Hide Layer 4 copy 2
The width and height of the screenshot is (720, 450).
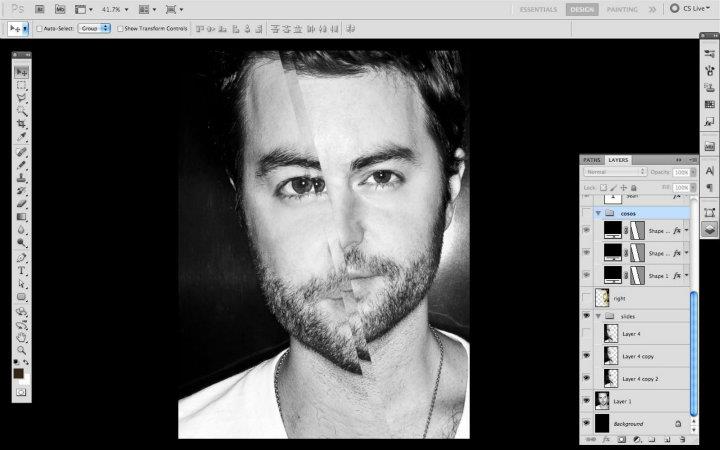[586, 378]
